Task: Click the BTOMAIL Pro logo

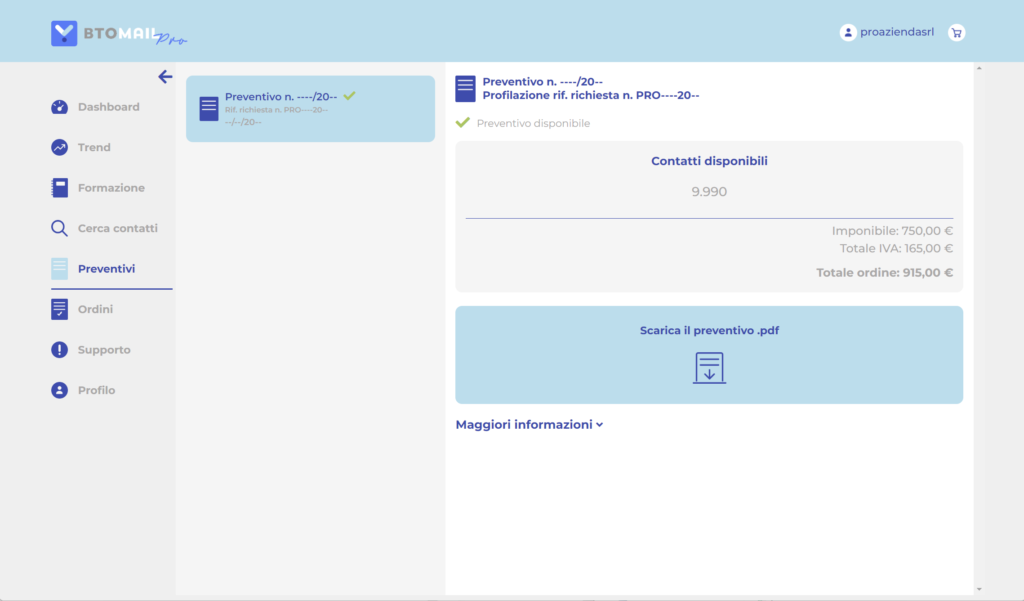Action: pyautogui.click(x=118, y=33)
